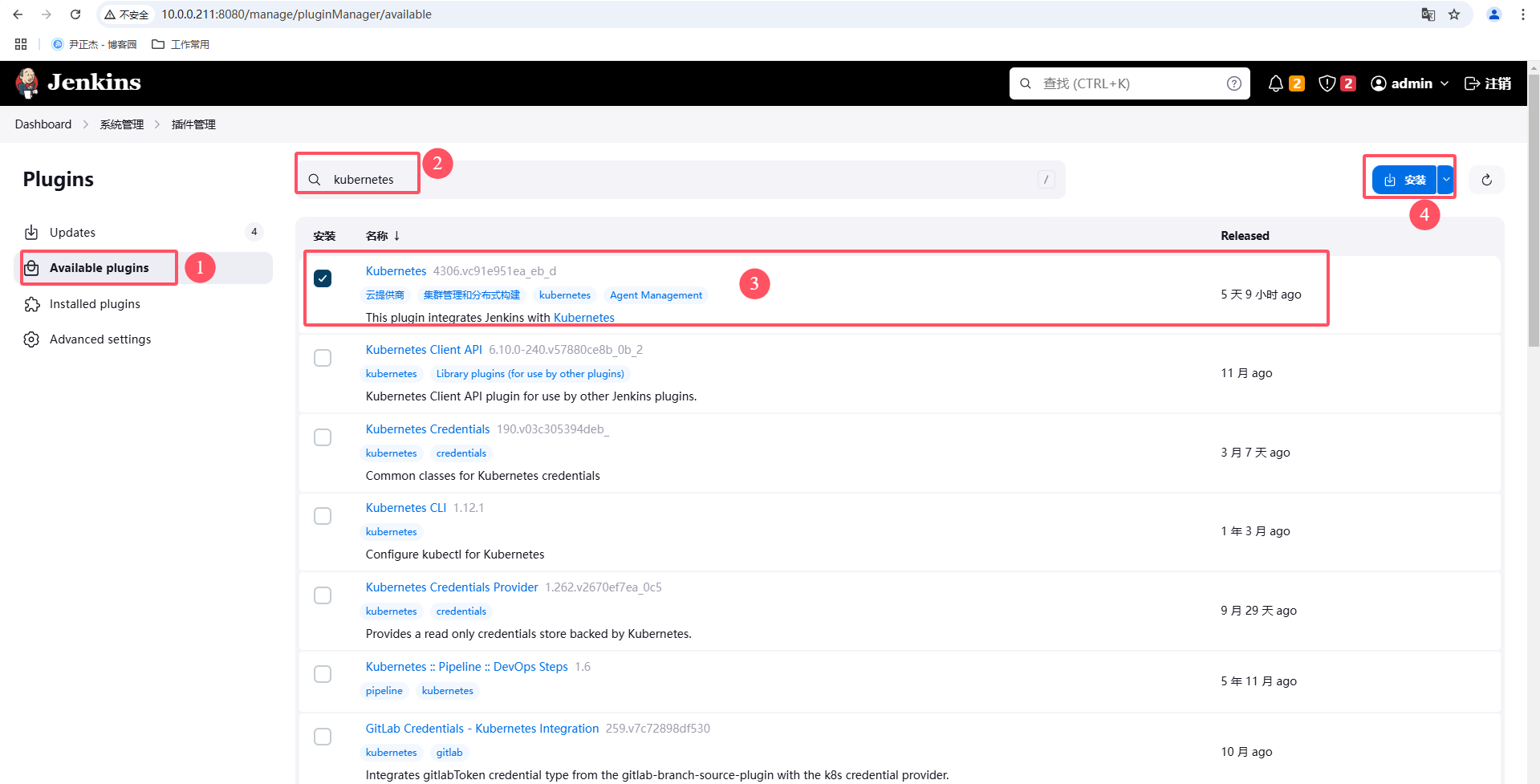Bookmark this page with the star icon
The height and width of the screenshot is (784, 1540).
point(1454,14)
